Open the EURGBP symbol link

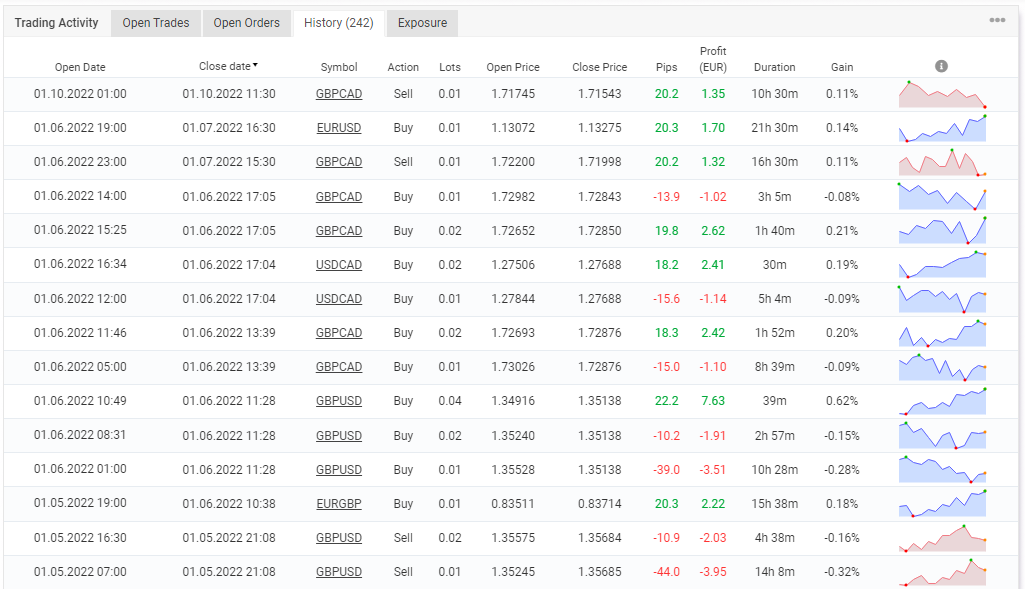click(339, 504)
